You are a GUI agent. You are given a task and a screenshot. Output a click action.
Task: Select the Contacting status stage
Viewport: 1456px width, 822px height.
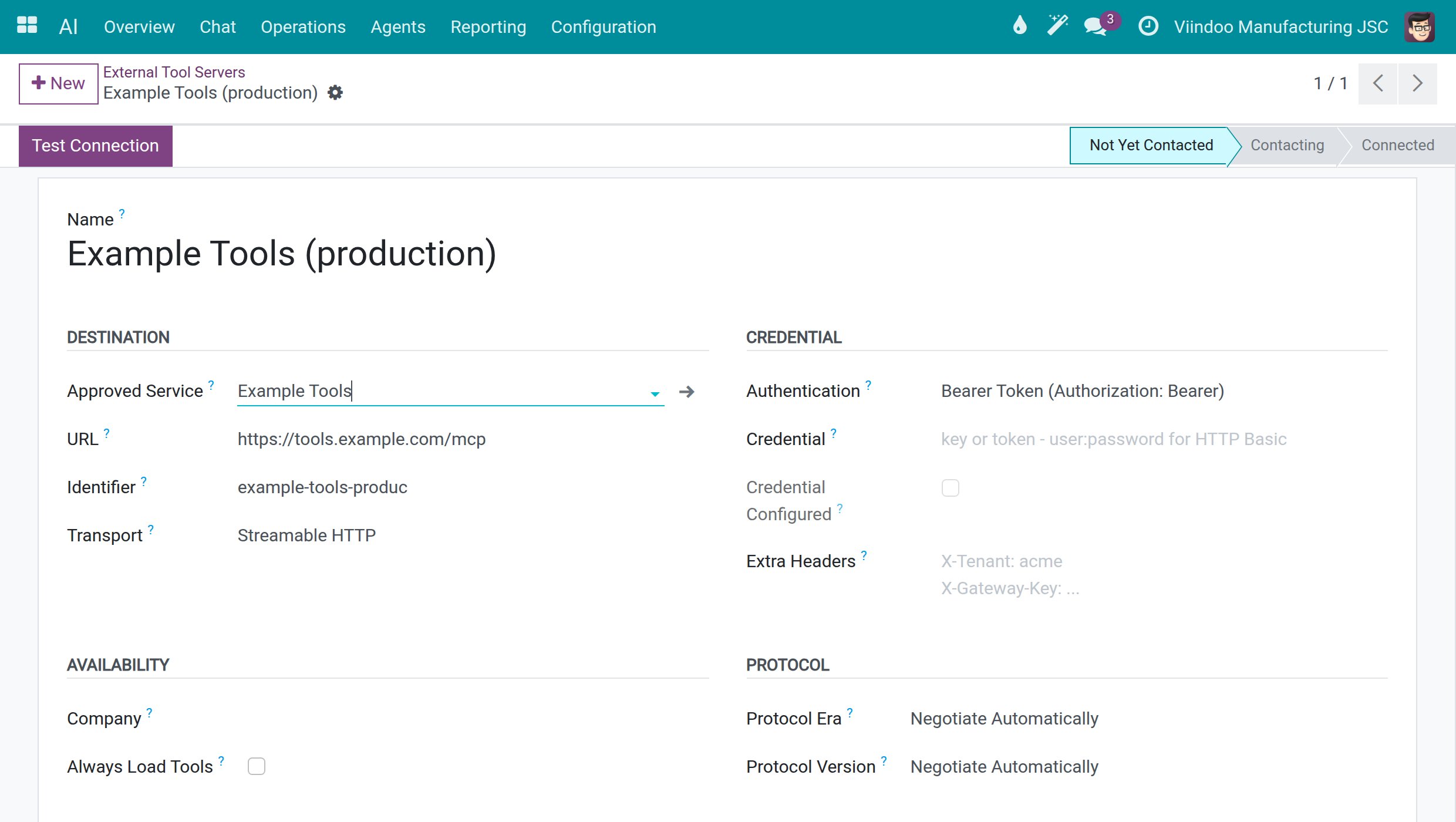(x=1287, y=145)
